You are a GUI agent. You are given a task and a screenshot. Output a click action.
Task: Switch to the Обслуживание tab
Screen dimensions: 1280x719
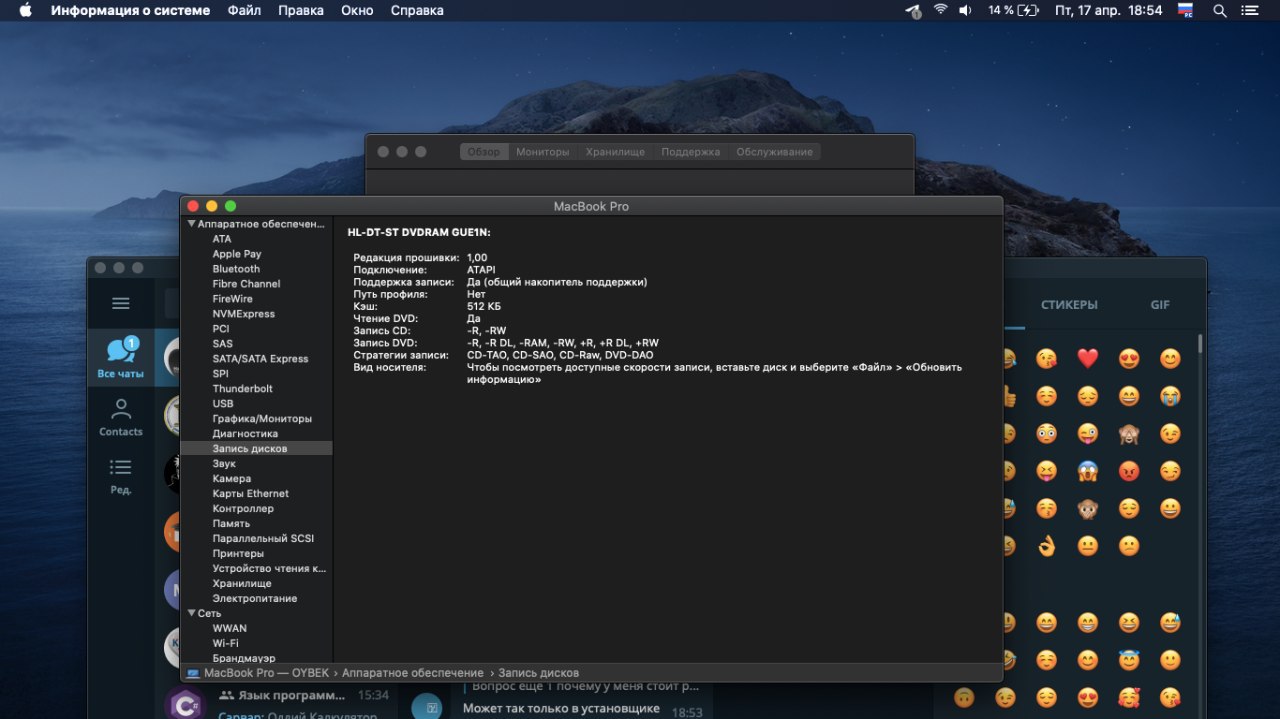tap(775, 152)
